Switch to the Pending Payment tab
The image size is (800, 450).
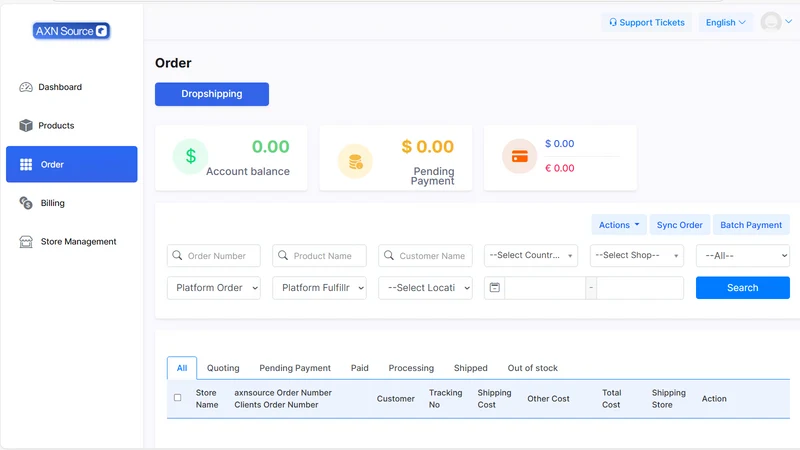[x=295, y=368]
